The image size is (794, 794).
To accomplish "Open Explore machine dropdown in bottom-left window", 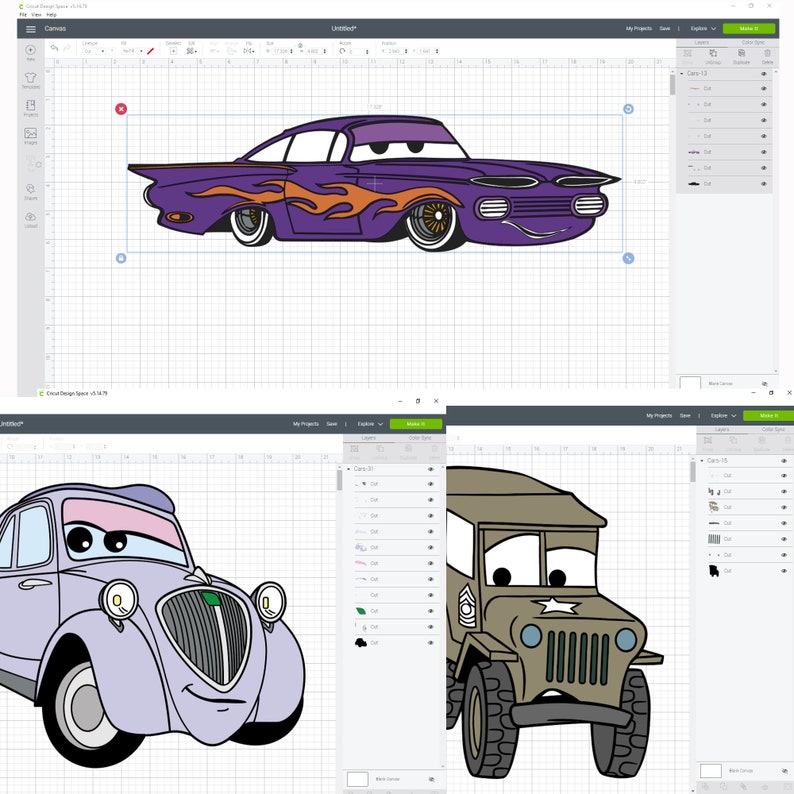I will 370,424.
